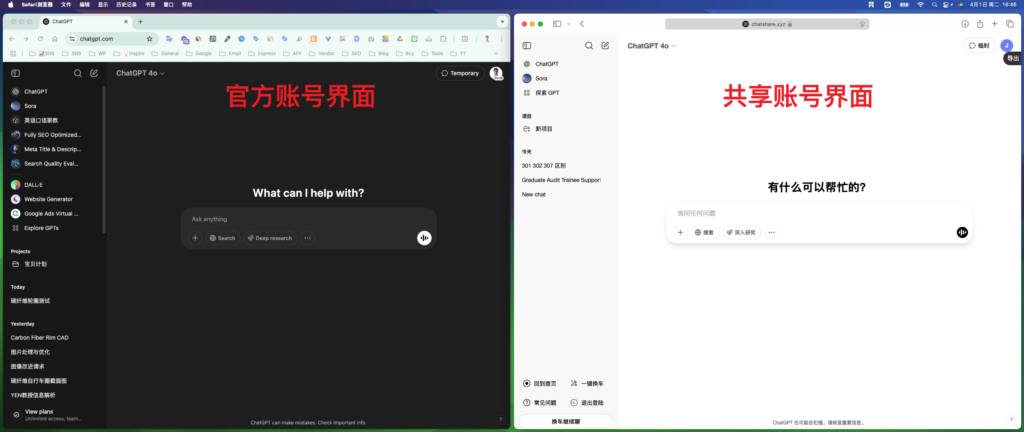This screenshot has height=432, width=1024.
Task: Click the search icon in dark ChatGPT sidebar
Action: pyautogui.click(x=78, y=73)
